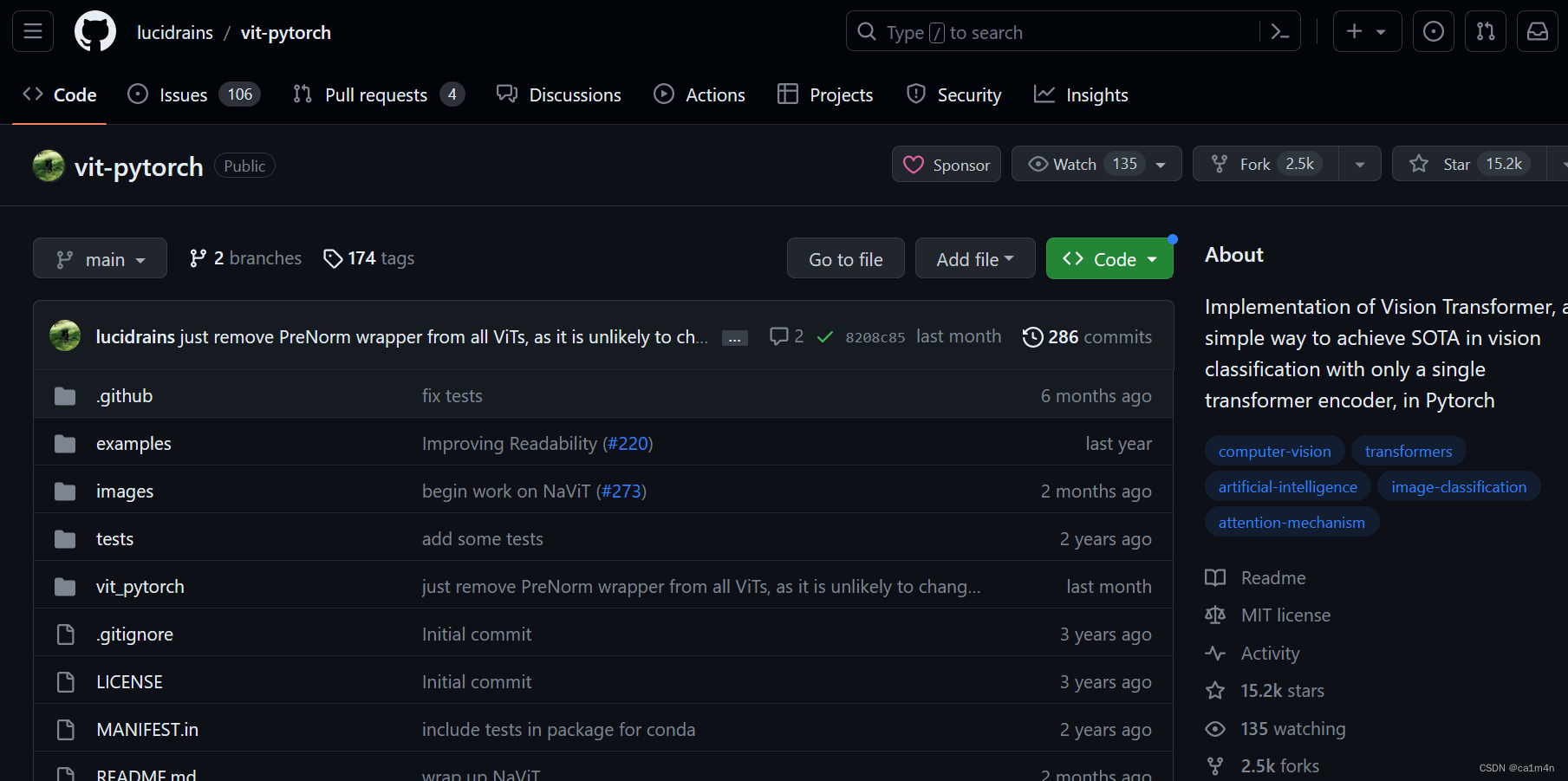The width and height of the screenshot is (1568, 781).
Task: Open the examples folder
Action: coord(133,444)
